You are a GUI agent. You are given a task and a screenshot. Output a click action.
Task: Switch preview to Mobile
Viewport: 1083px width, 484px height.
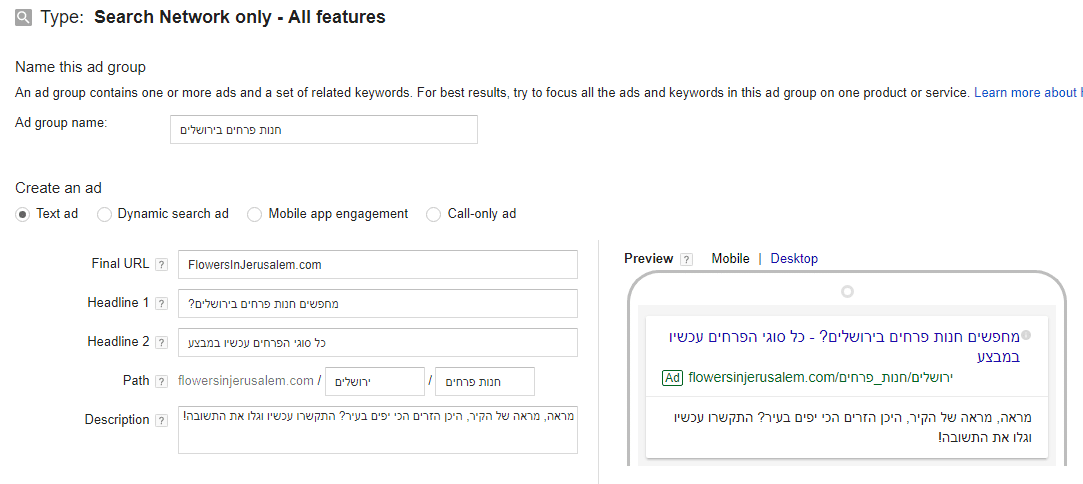click(730, 259)
